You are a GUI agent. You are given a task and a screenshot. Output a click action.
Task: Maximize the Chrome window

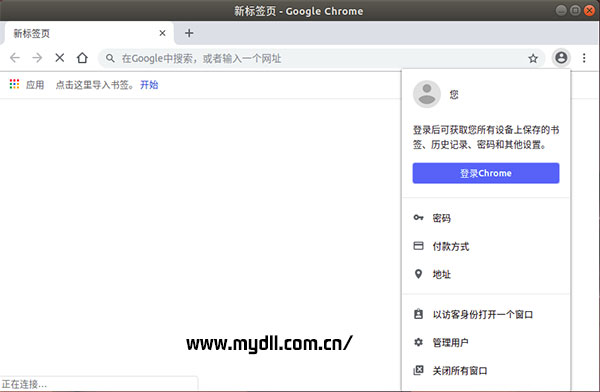click(x=575, y=10)
